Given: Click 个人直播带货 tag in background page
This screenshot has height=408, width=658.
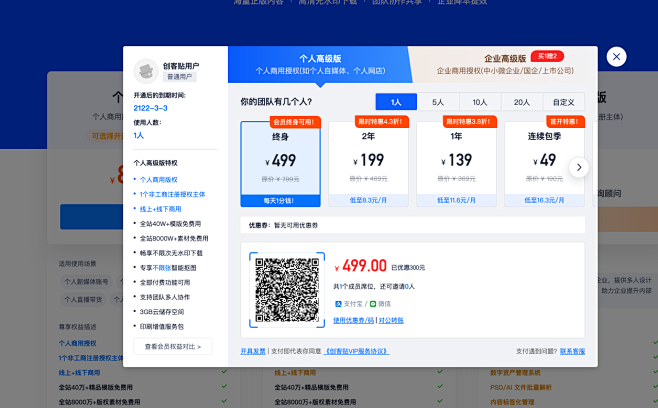Looking at the screenshot, I should 83,300.
